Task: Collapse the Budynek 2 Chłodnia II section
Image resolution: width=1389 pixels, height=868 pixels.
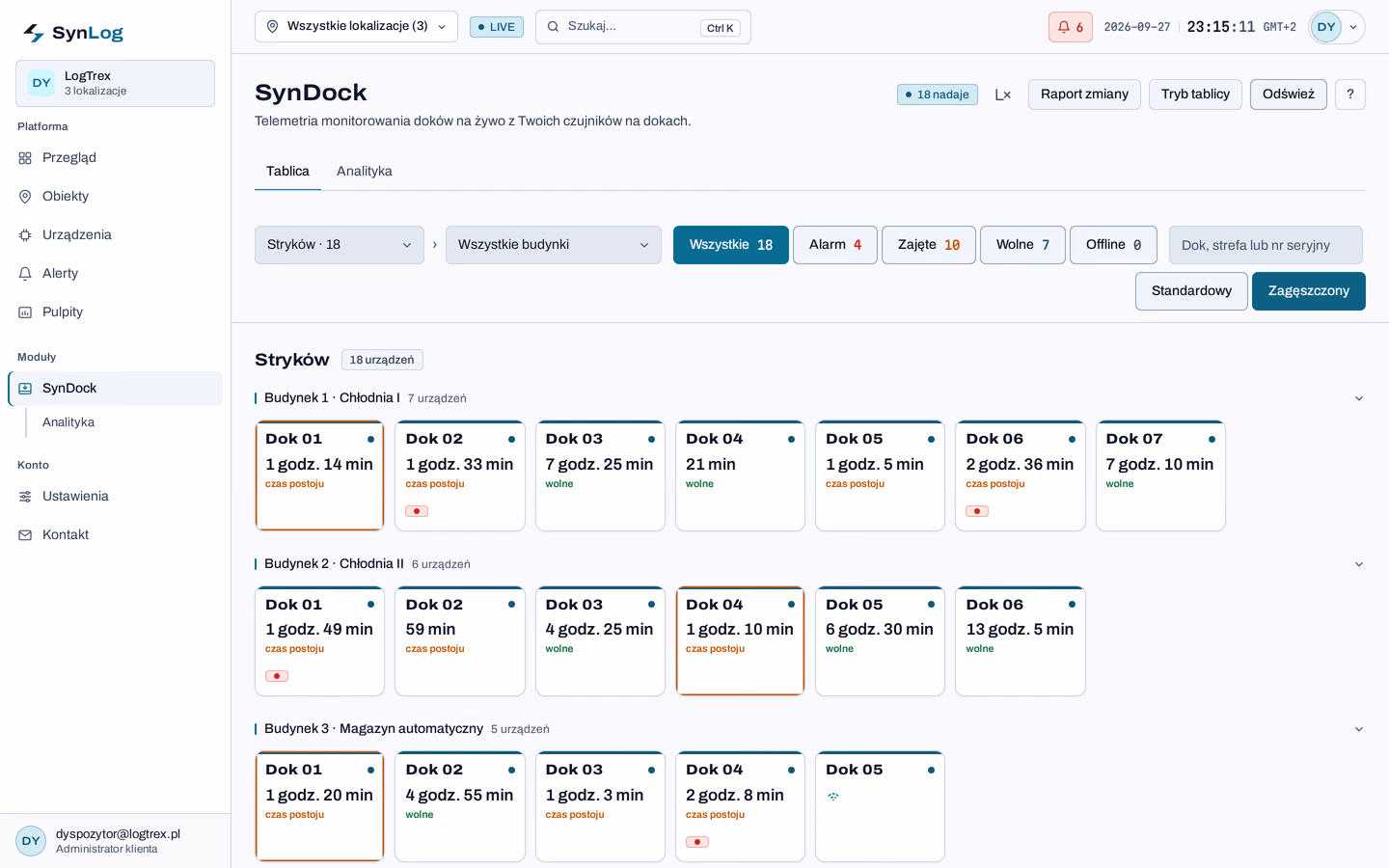Action: [1358, 564]
